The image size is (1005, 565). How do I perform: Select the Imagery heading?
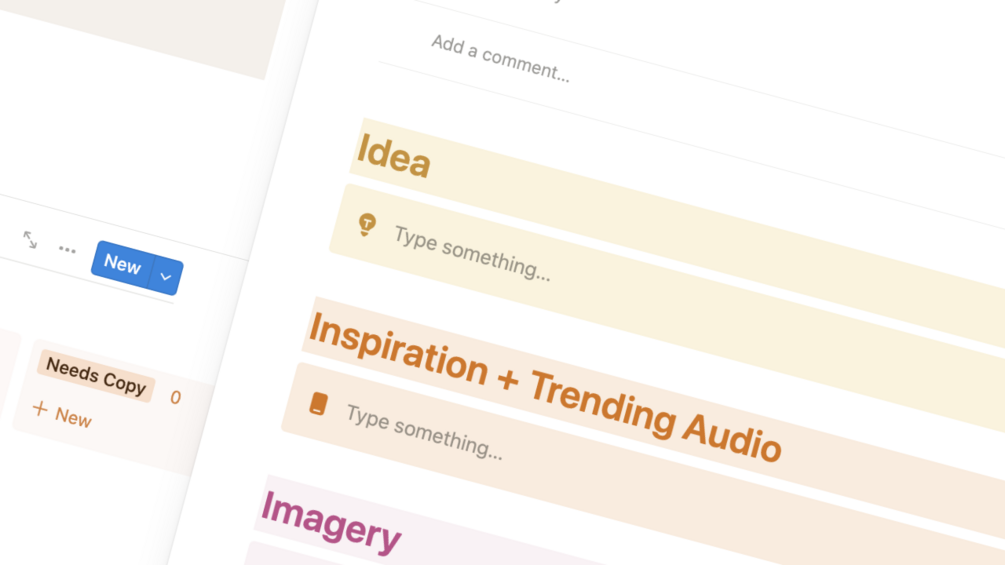[331, 522]
